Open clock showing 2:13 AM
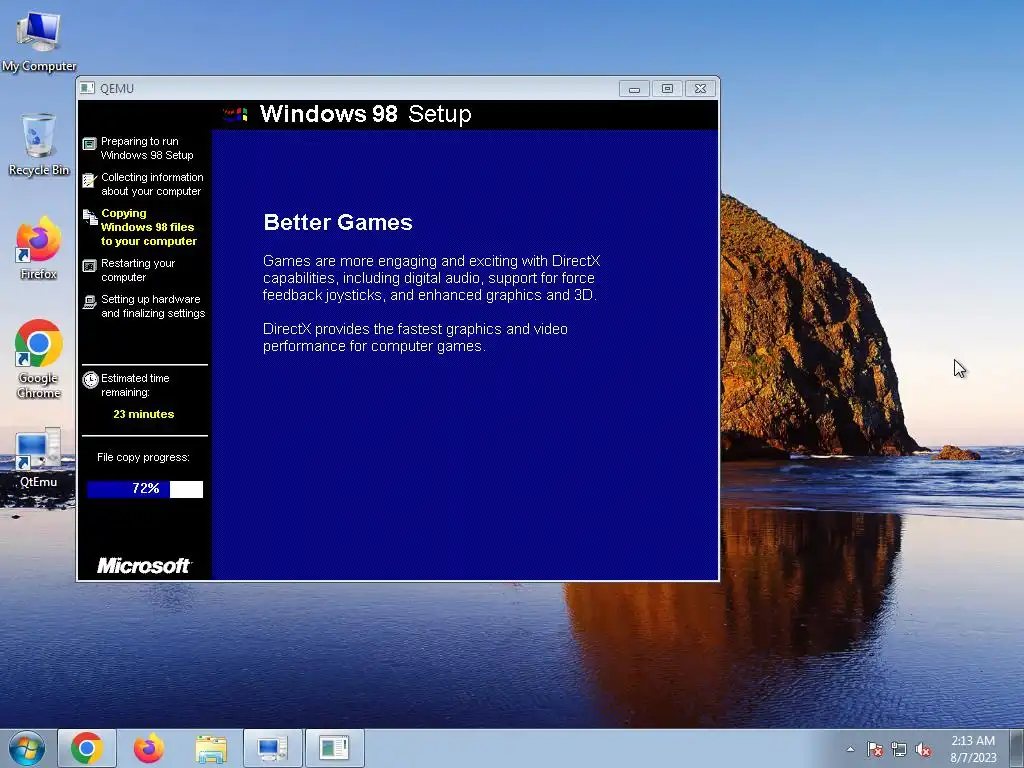 973,748
